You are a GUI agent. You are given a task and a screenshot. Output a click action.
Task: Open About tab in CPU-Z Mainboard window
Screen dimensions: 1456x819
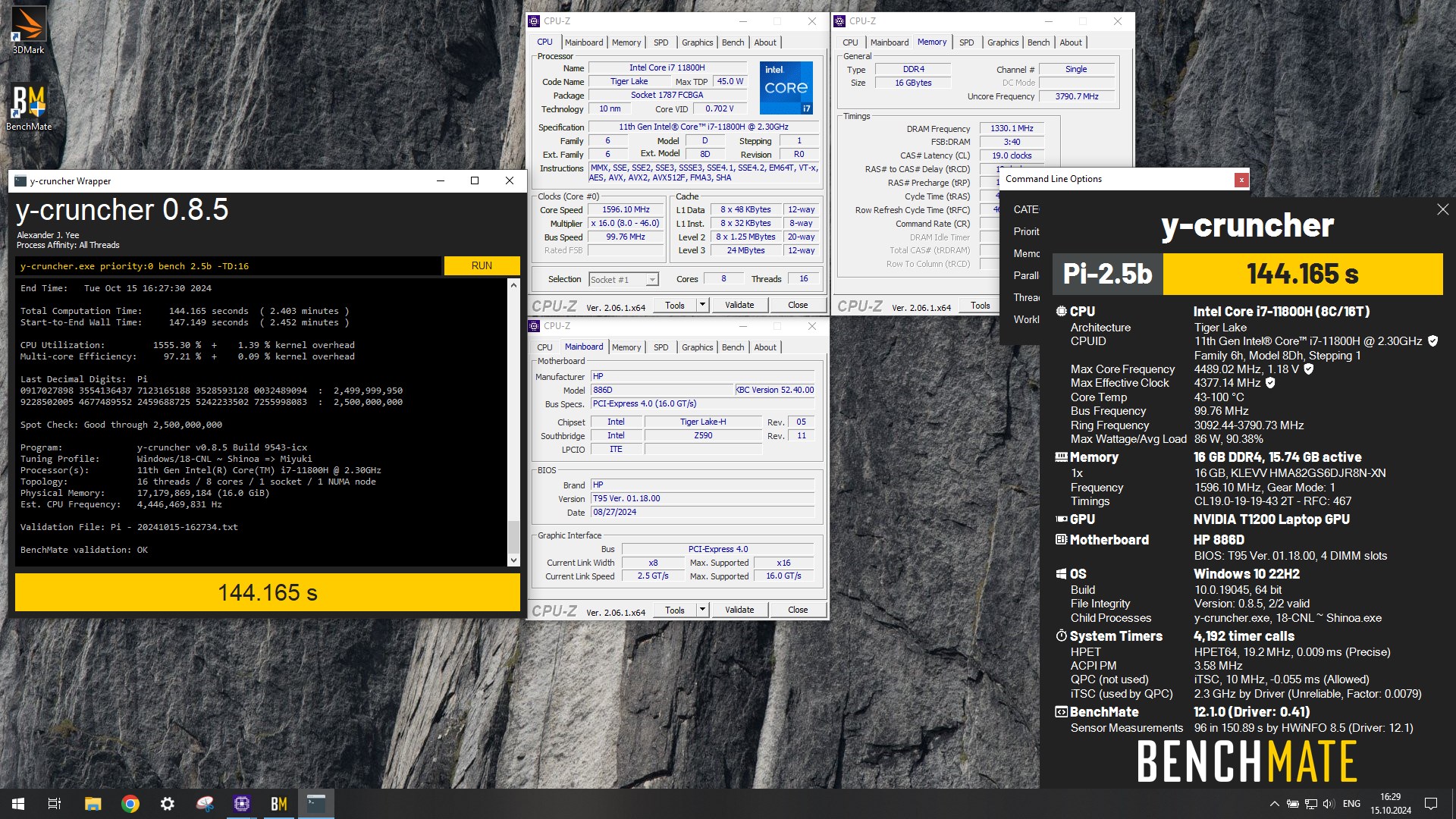pos(765,347)
